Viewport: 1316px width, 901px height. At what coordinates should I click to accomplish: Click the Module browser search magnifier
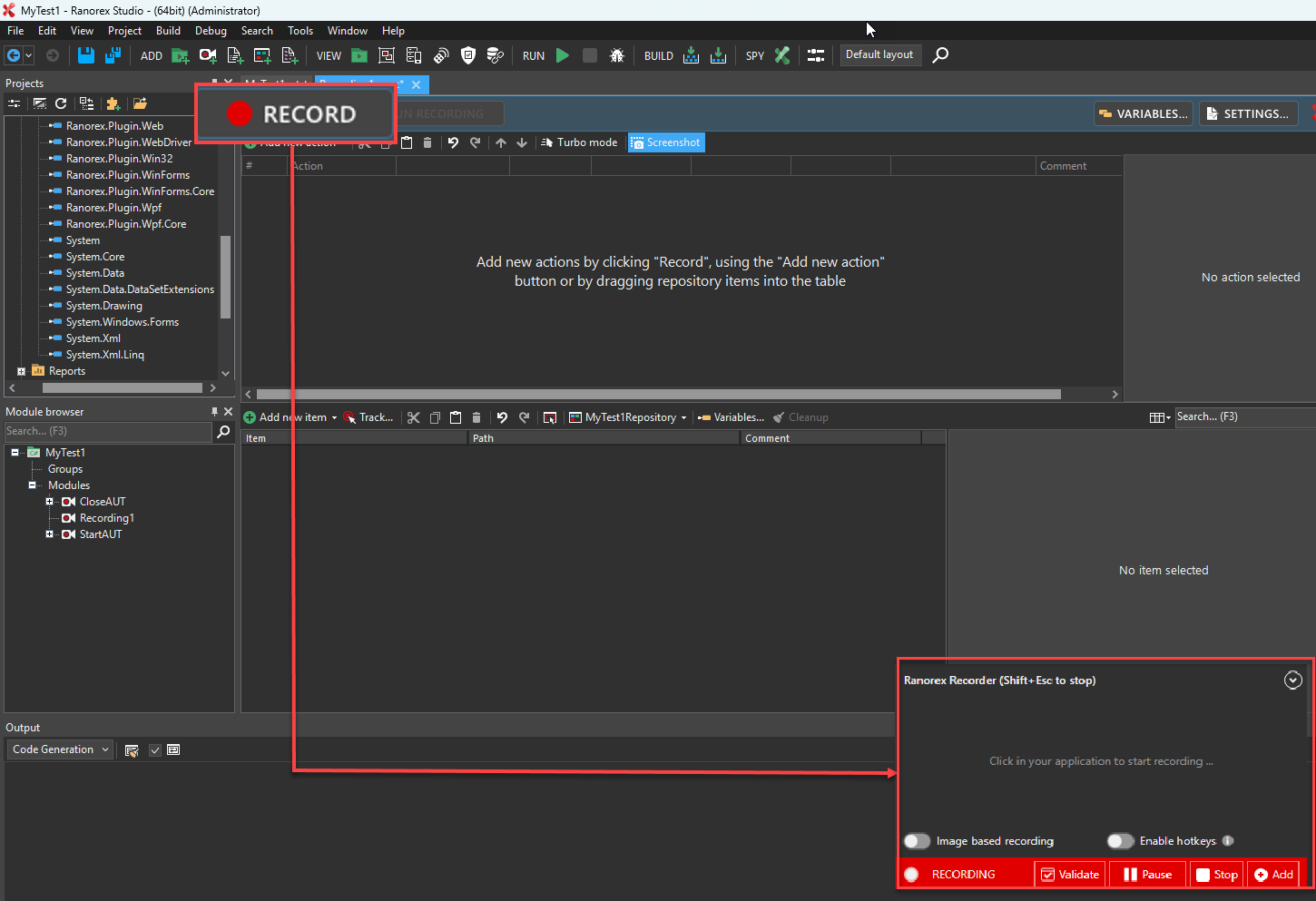tap(223, 432)
